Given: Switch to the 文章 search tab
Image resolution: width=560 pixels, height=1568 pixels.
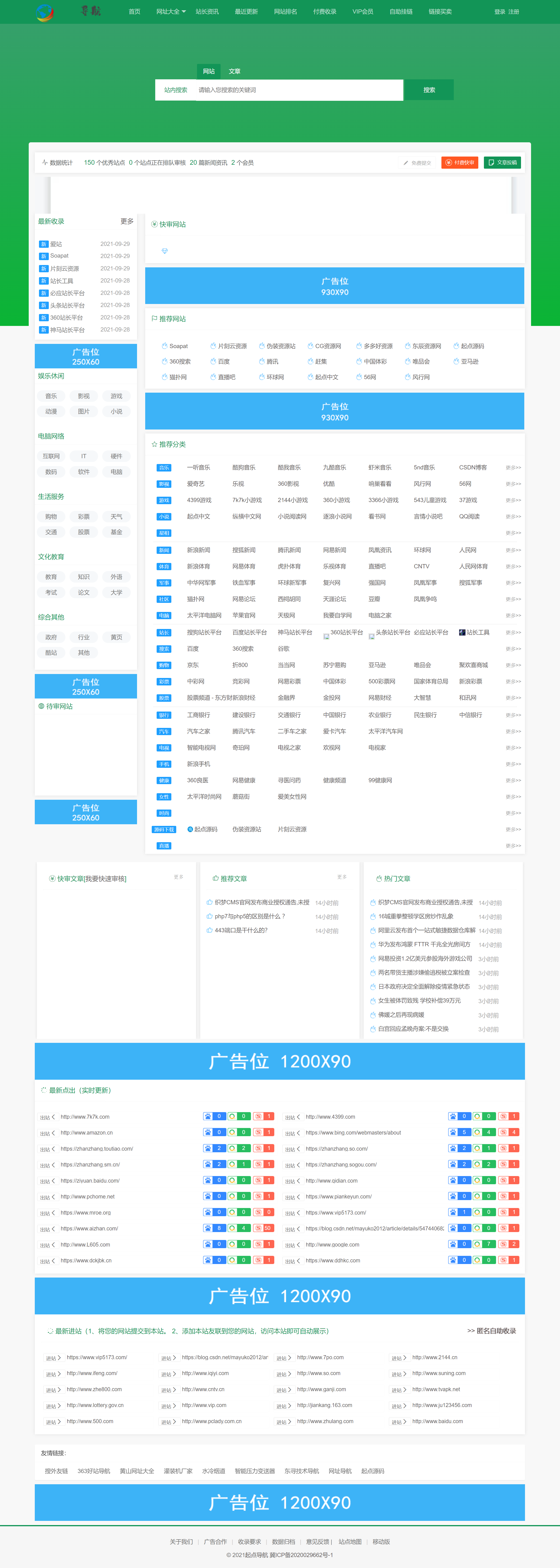Looking at the screenshot, I should tap(235, 71).
